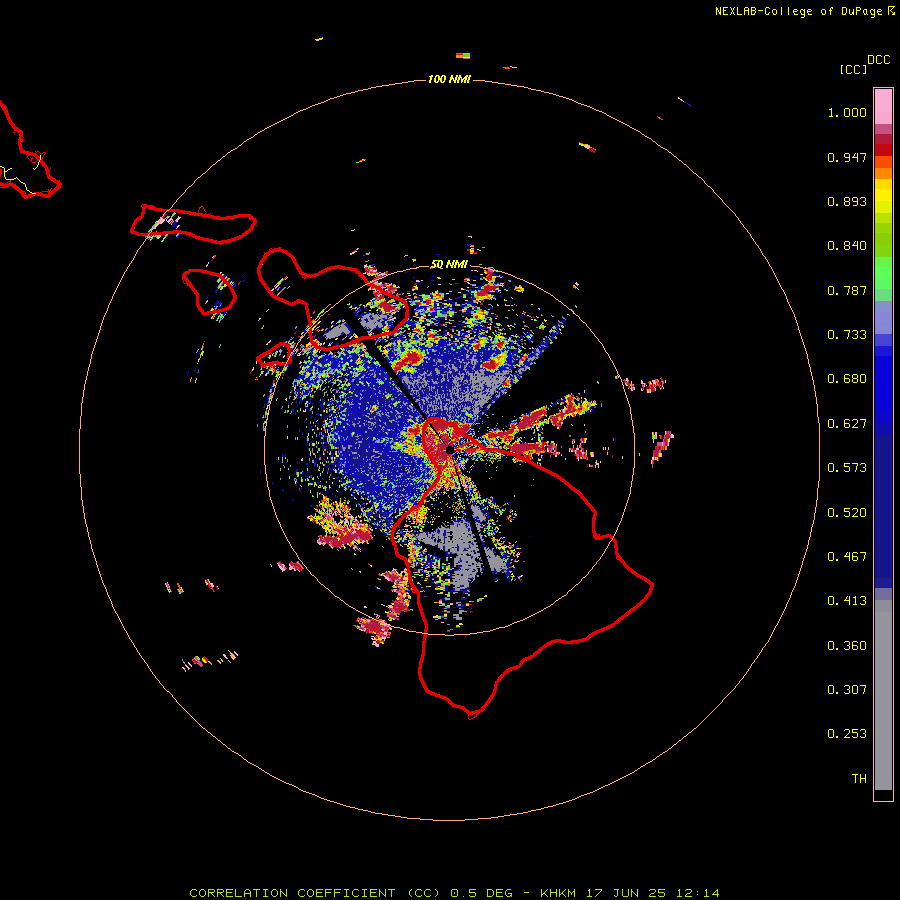Click the DCC label above color bar

[879, 60]
